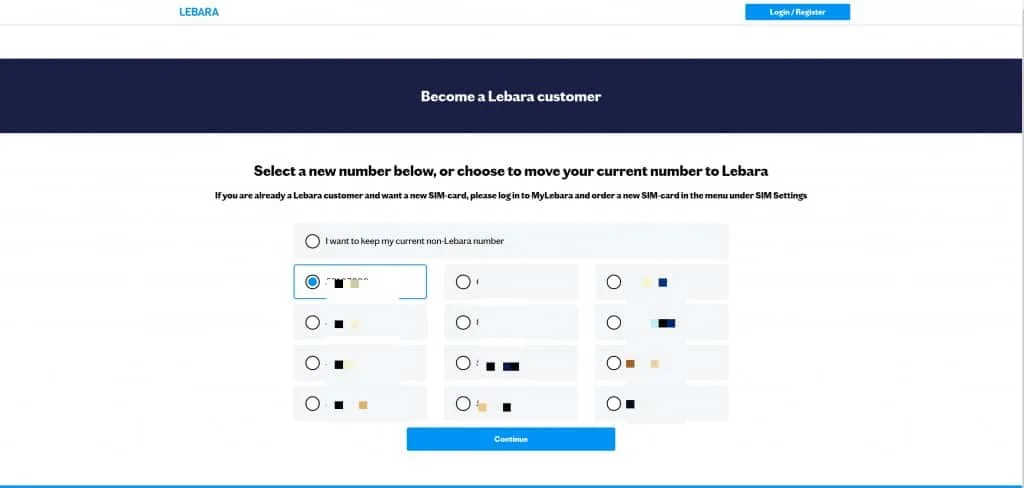Select bottom-row right-column number radio

(x=614, y=404)
